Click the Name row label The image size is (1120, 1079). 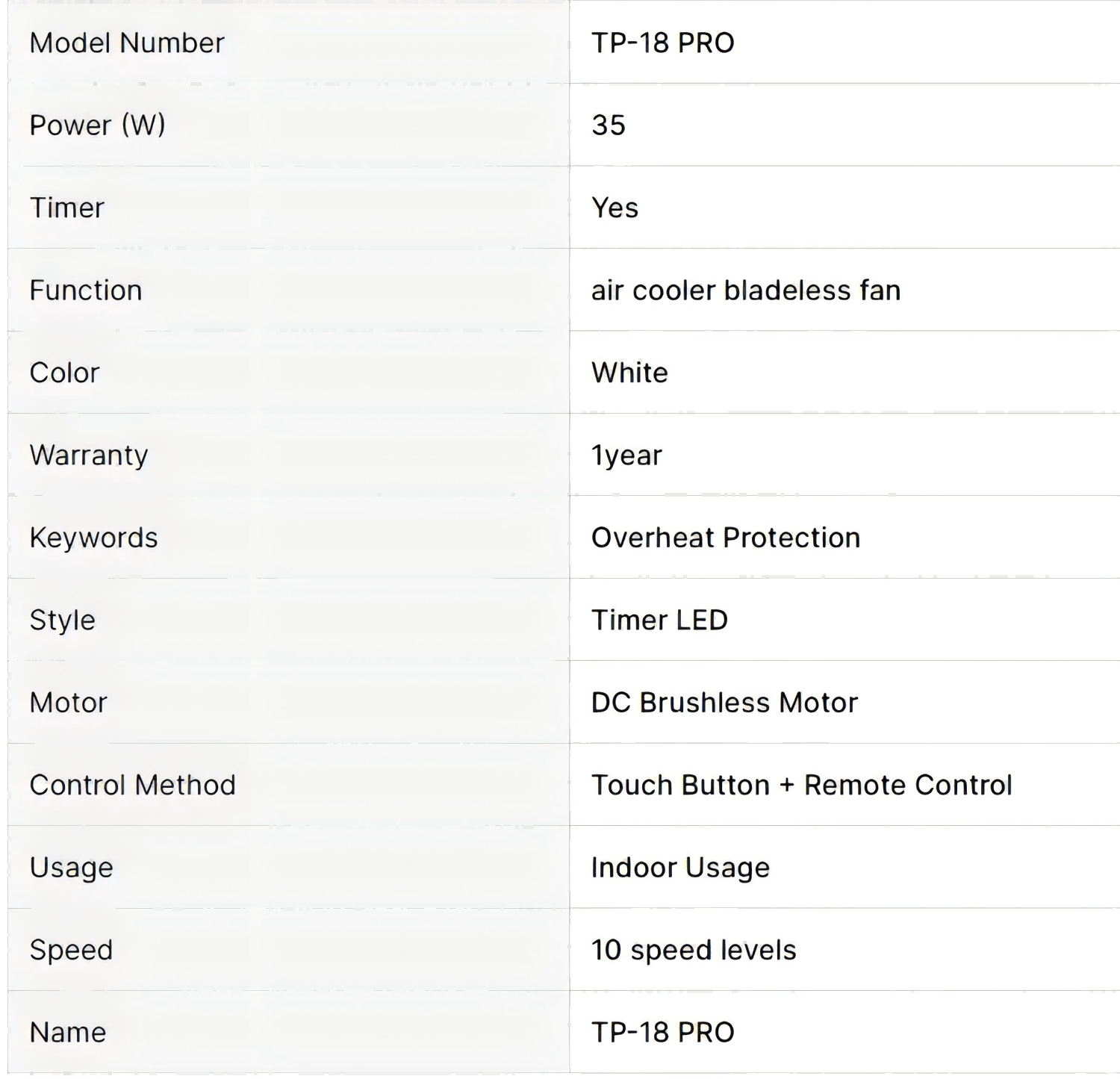[x=67, y=1032]
